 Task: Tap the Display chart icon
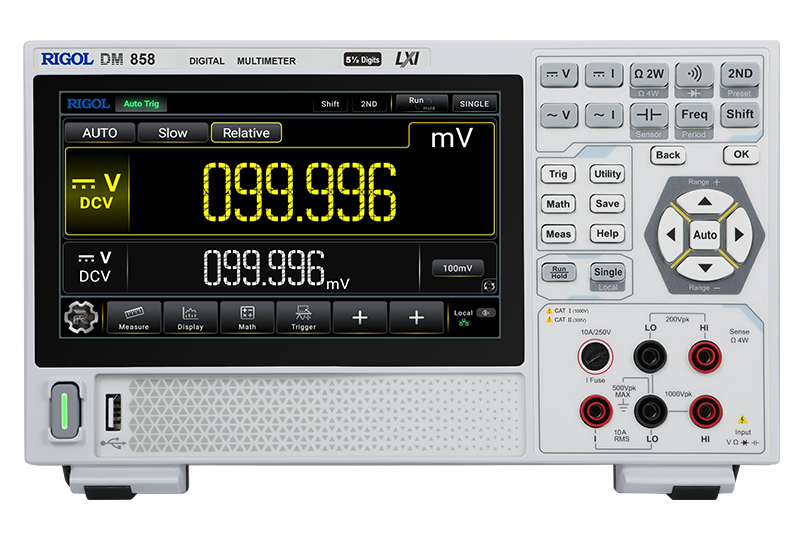[190, 317]
